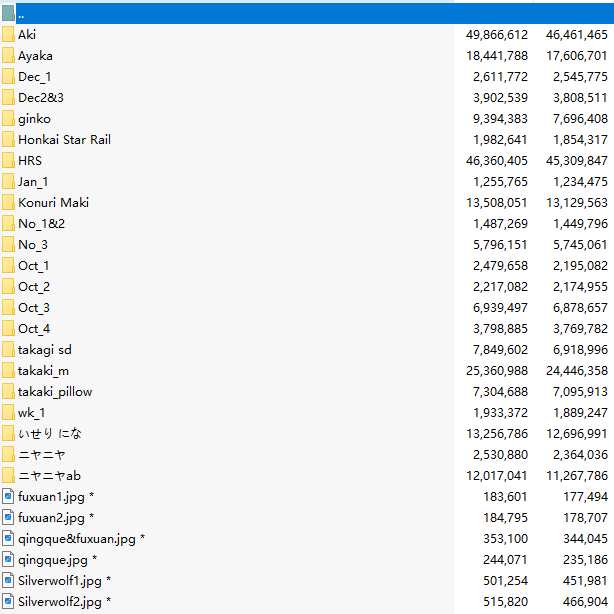Viewport: 614px width, 614px height.
Task: Click size value 183,601 for fuxuan1.jpg
Action: click(505, 497)
